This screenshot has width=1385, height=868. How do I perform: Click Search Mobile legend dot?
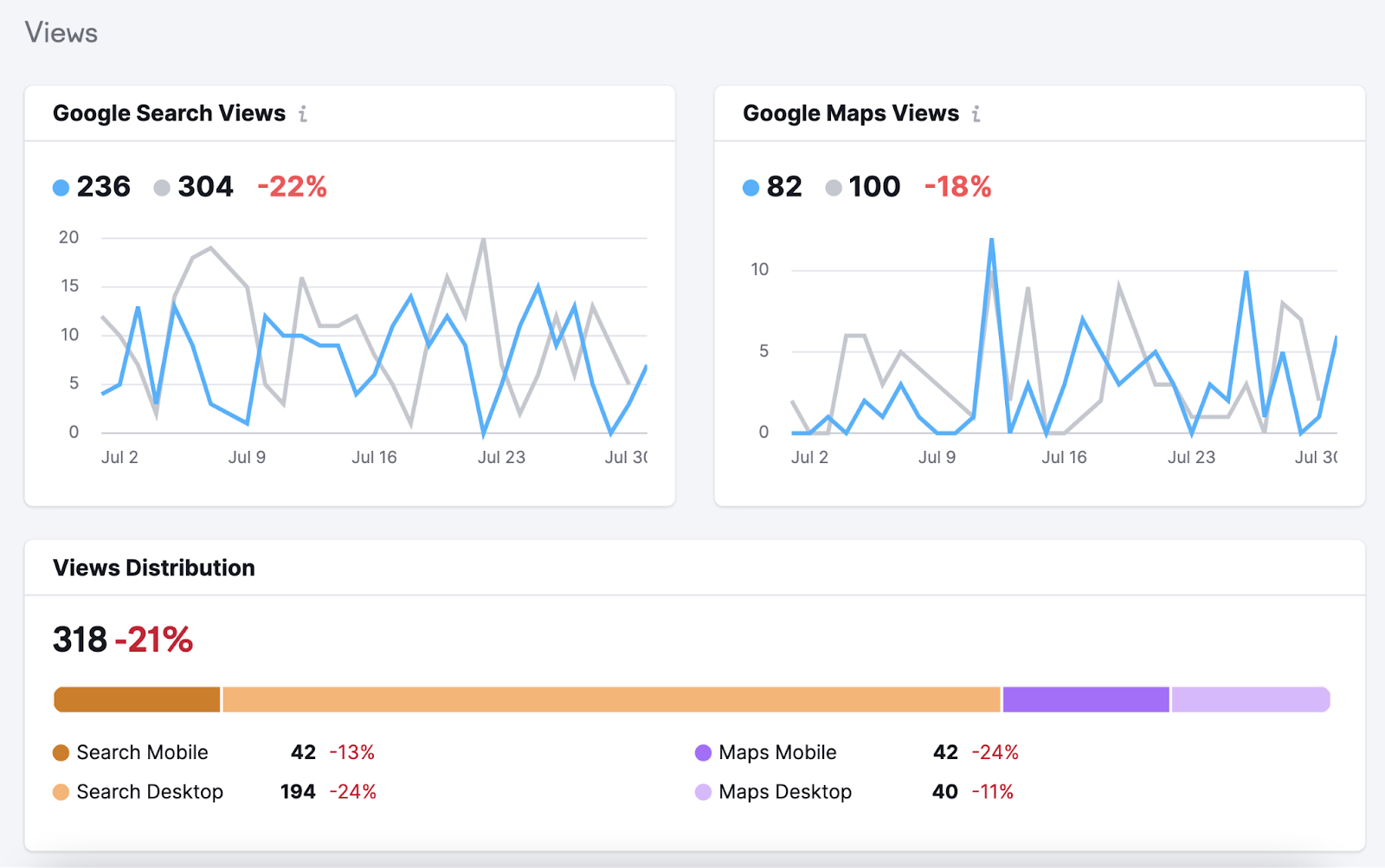click(61, 753)
